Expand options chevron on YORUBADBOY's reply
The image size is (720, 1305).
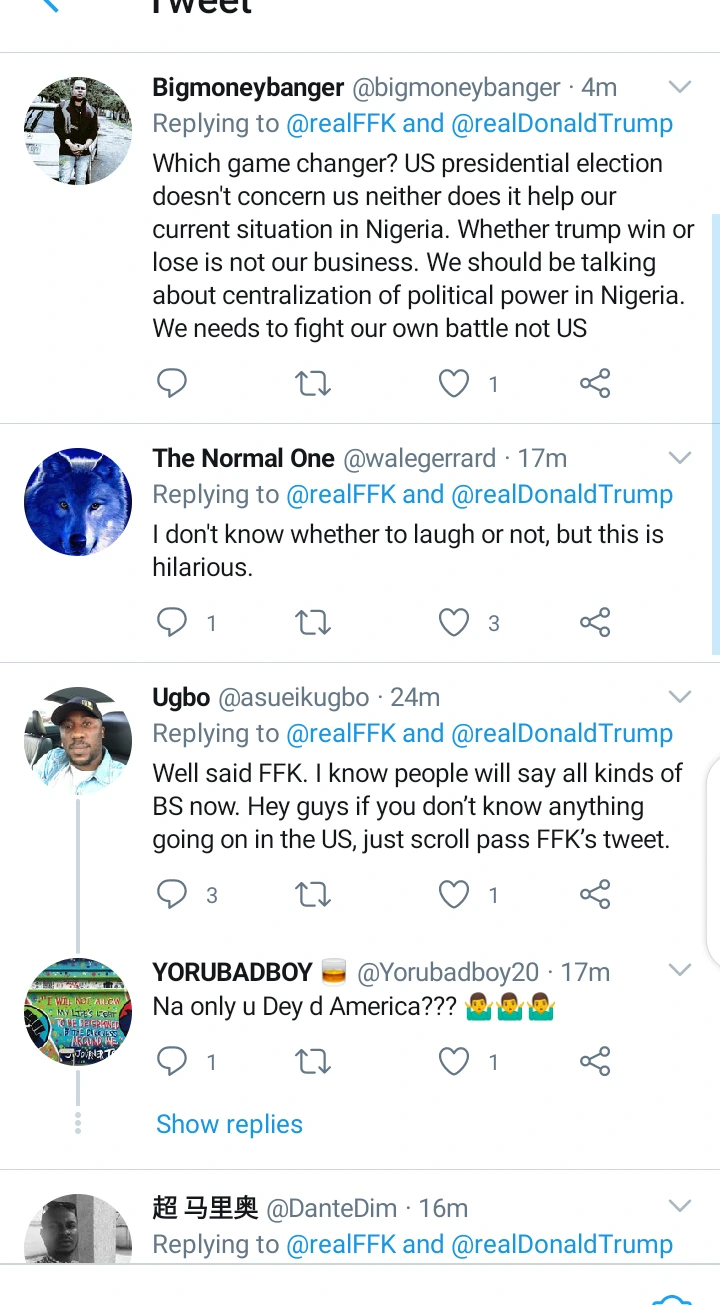point(680,971)
